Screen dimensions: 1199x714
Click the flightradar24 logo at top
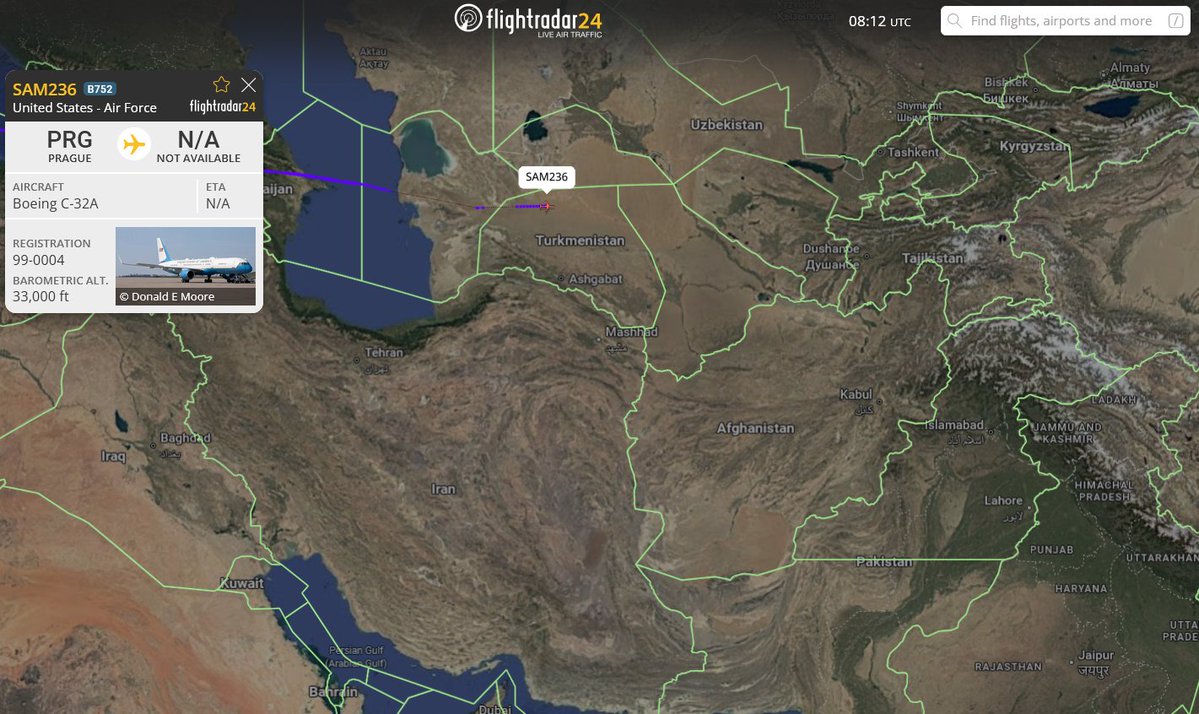(x=528, y=20)
